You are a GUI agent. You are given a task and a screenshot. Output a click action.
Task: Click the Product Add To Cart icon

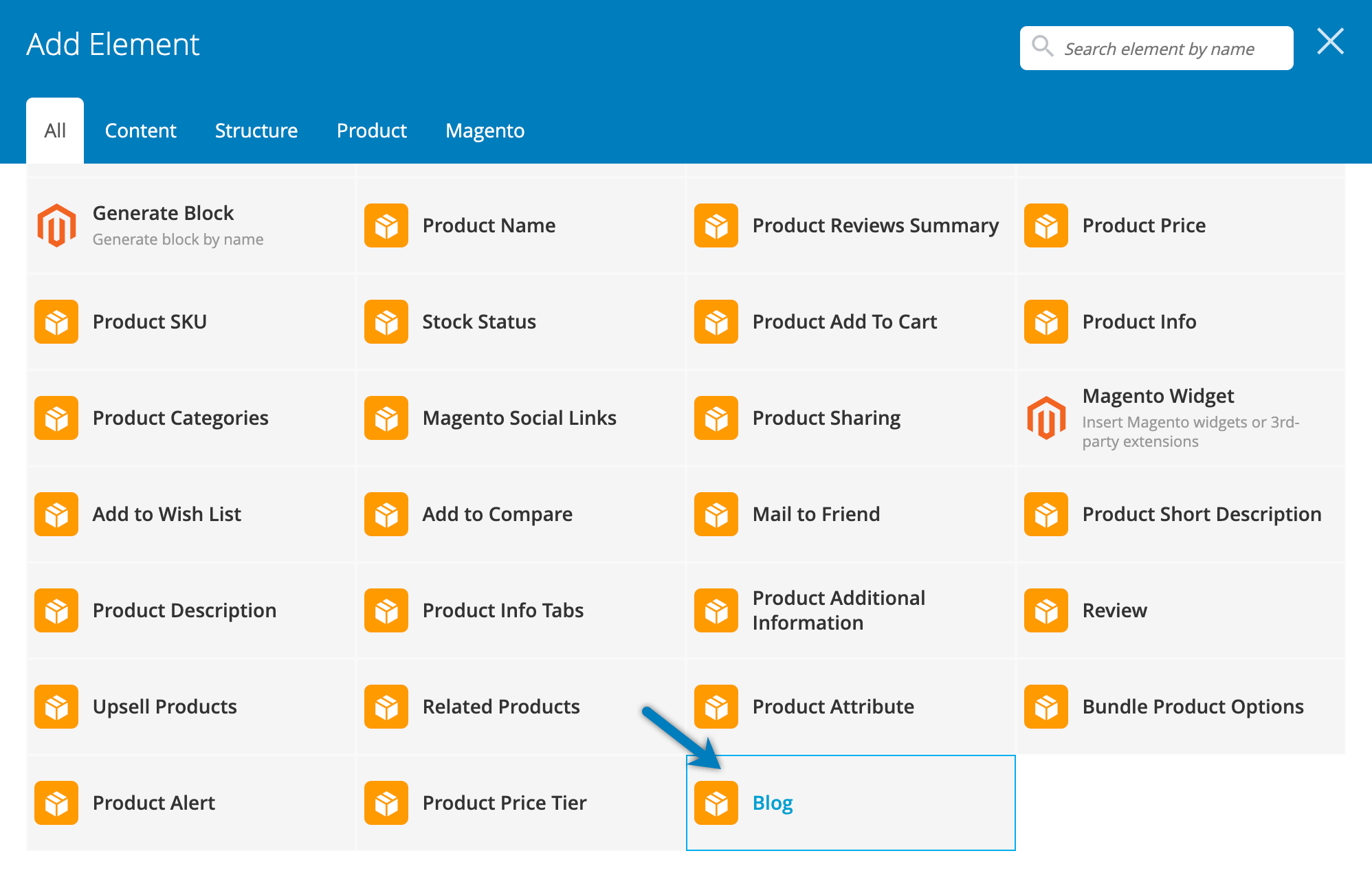click(x=716, y=322)
